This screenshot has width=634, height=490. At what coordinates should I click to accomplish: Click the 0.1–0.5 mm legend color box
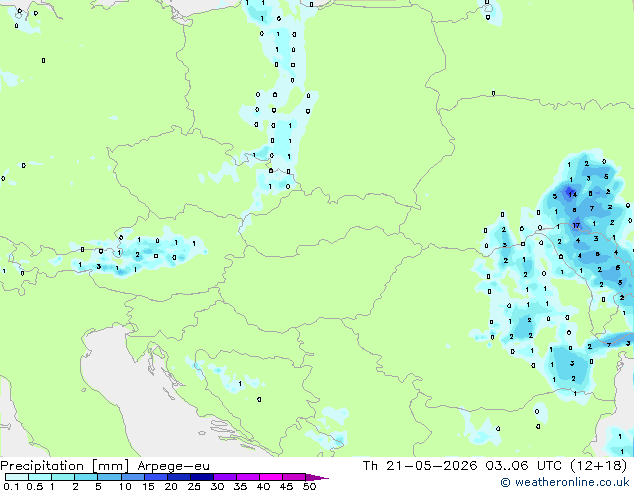point(17,477)
